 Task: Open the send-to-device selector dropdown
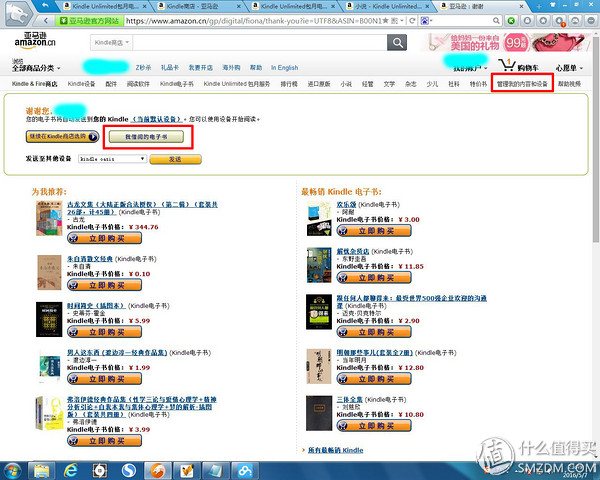112,159
